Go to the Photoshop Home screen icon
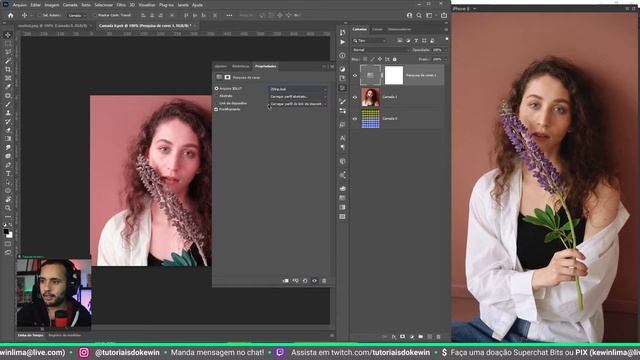The image size is (640, 360). click(11, 15)
